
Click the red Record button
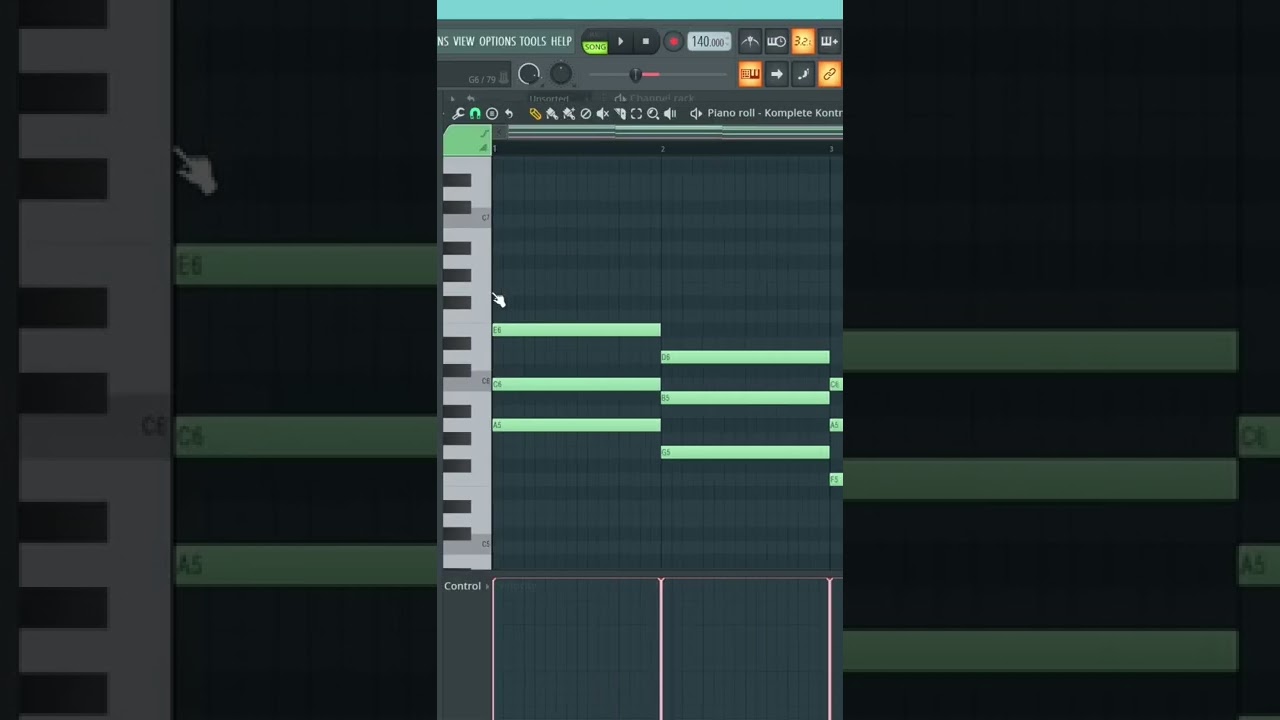click(673, 42)
